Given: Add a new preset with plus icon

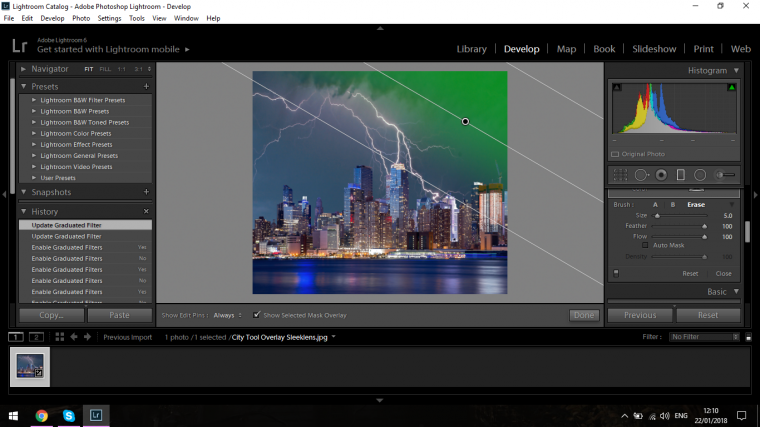Looking at the screenshot, I should [146, 86].
